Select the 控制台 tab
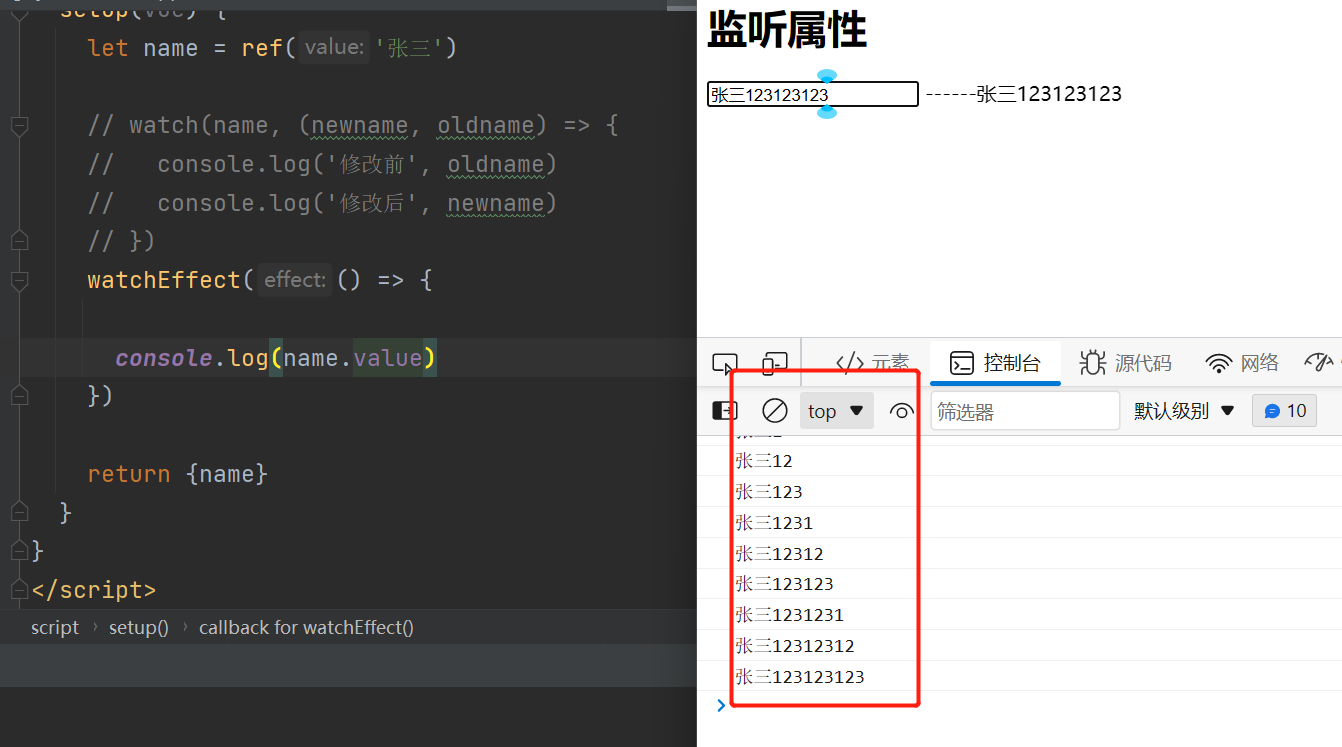1342x747 pixels. (995, 363)
